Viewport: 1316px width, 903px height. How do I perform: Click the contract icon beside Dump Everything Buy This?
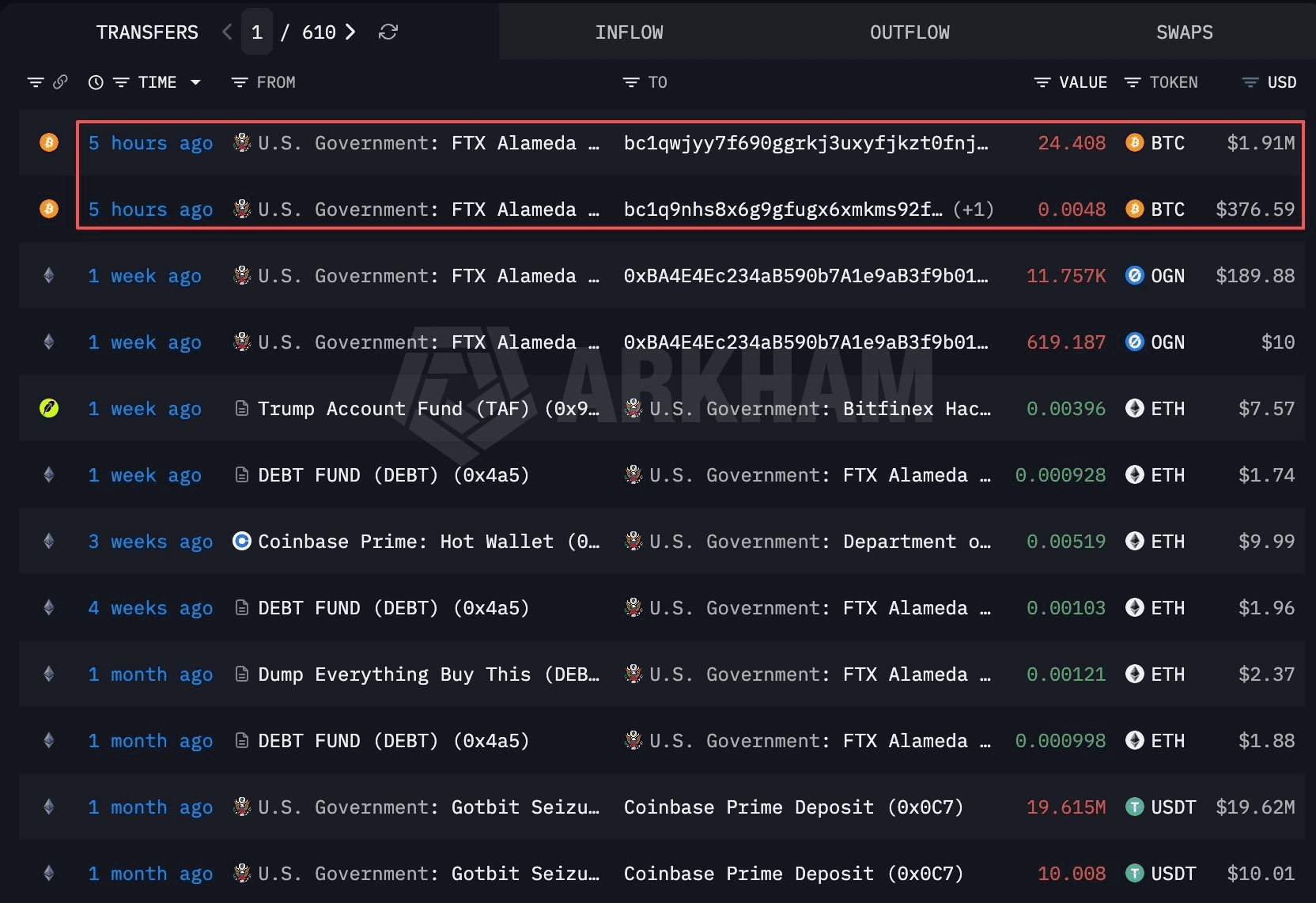click(242, 674)
